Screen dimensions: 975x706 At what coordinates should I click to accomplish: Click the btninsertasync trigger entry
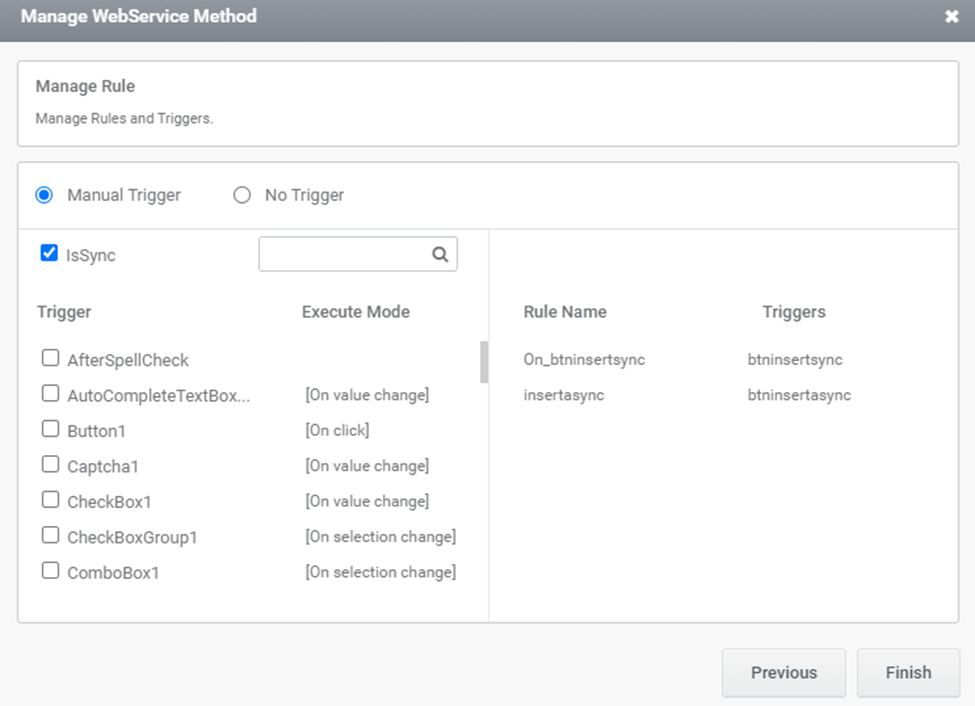coord(799,395)
